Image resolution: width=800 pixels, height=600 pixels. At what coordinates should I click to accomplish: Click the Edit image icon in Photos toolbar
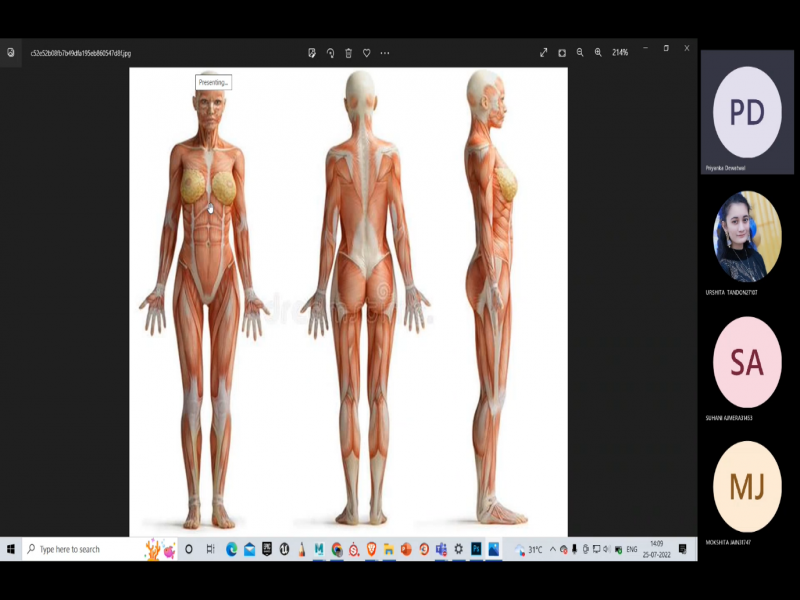coord(312,52)
